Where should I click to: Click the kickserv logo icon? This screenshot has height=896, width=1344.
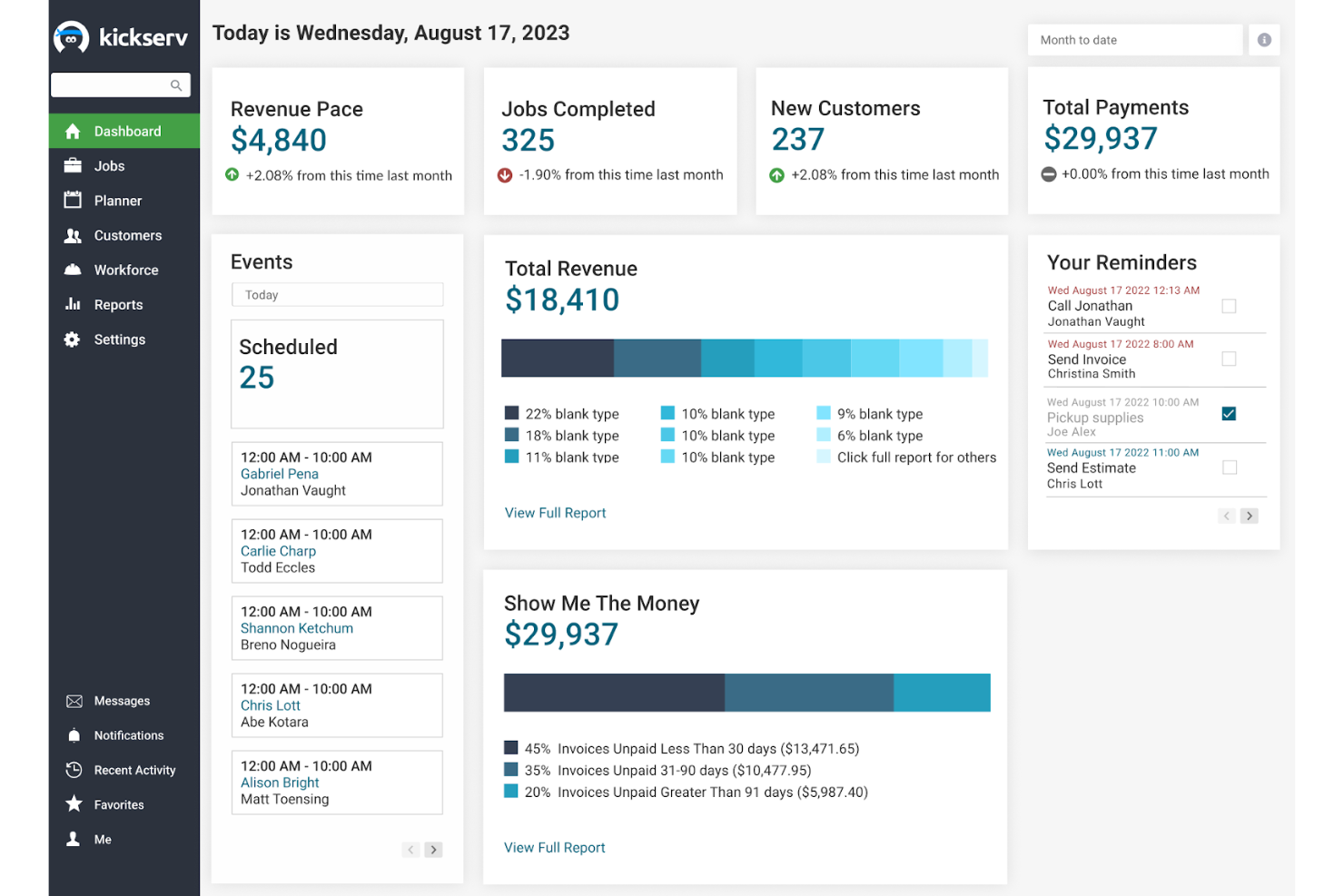click(71, 37)
